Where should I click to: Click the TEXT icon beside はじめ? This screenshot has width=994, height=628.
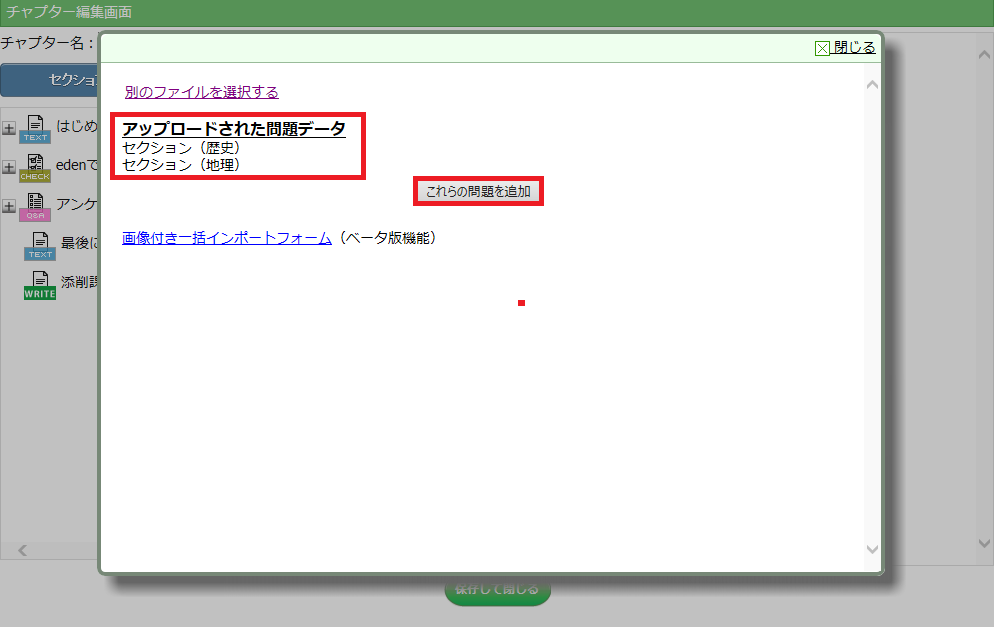coord(36,129)
